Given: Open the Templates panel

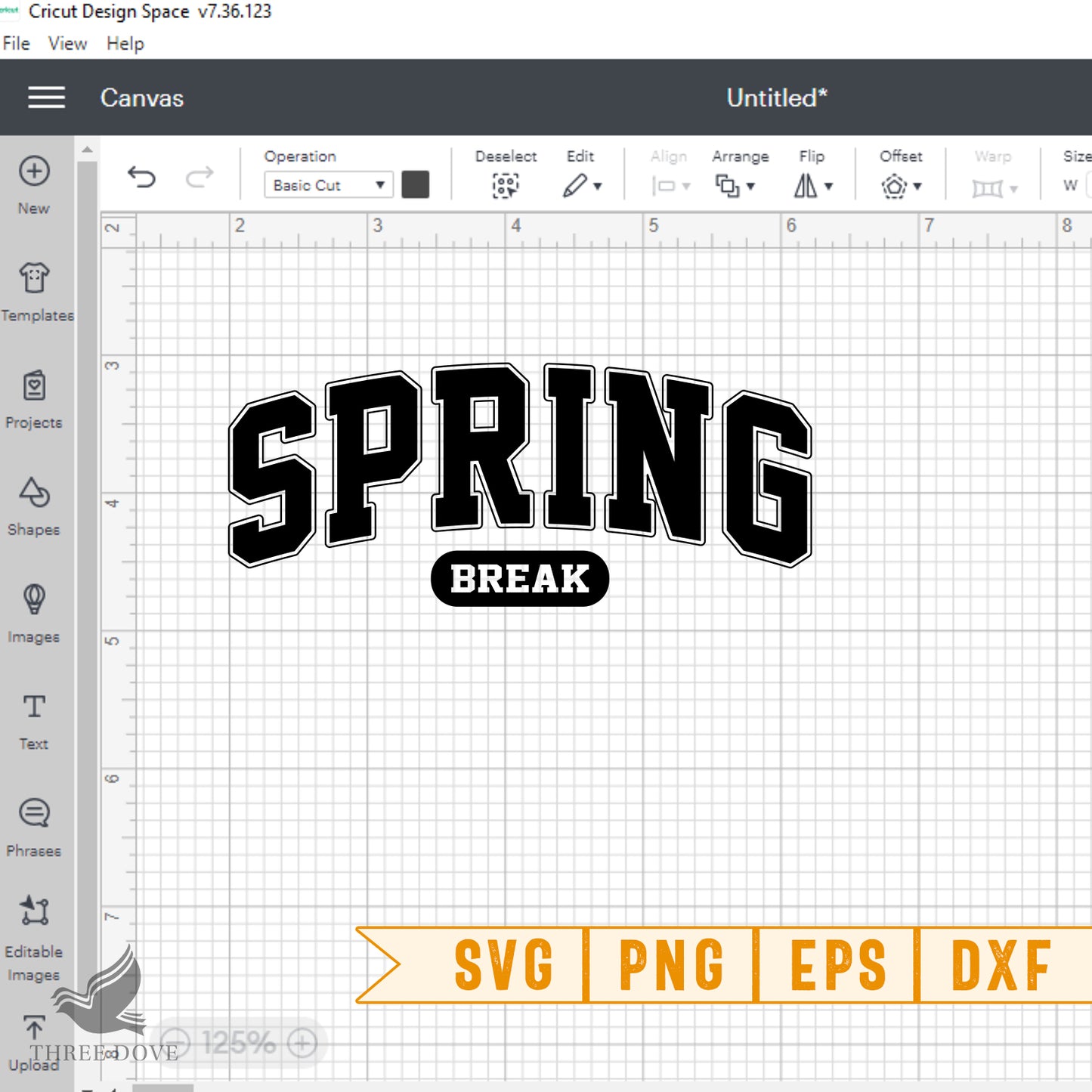Looking at the screenshot, I should pos(34,278).
